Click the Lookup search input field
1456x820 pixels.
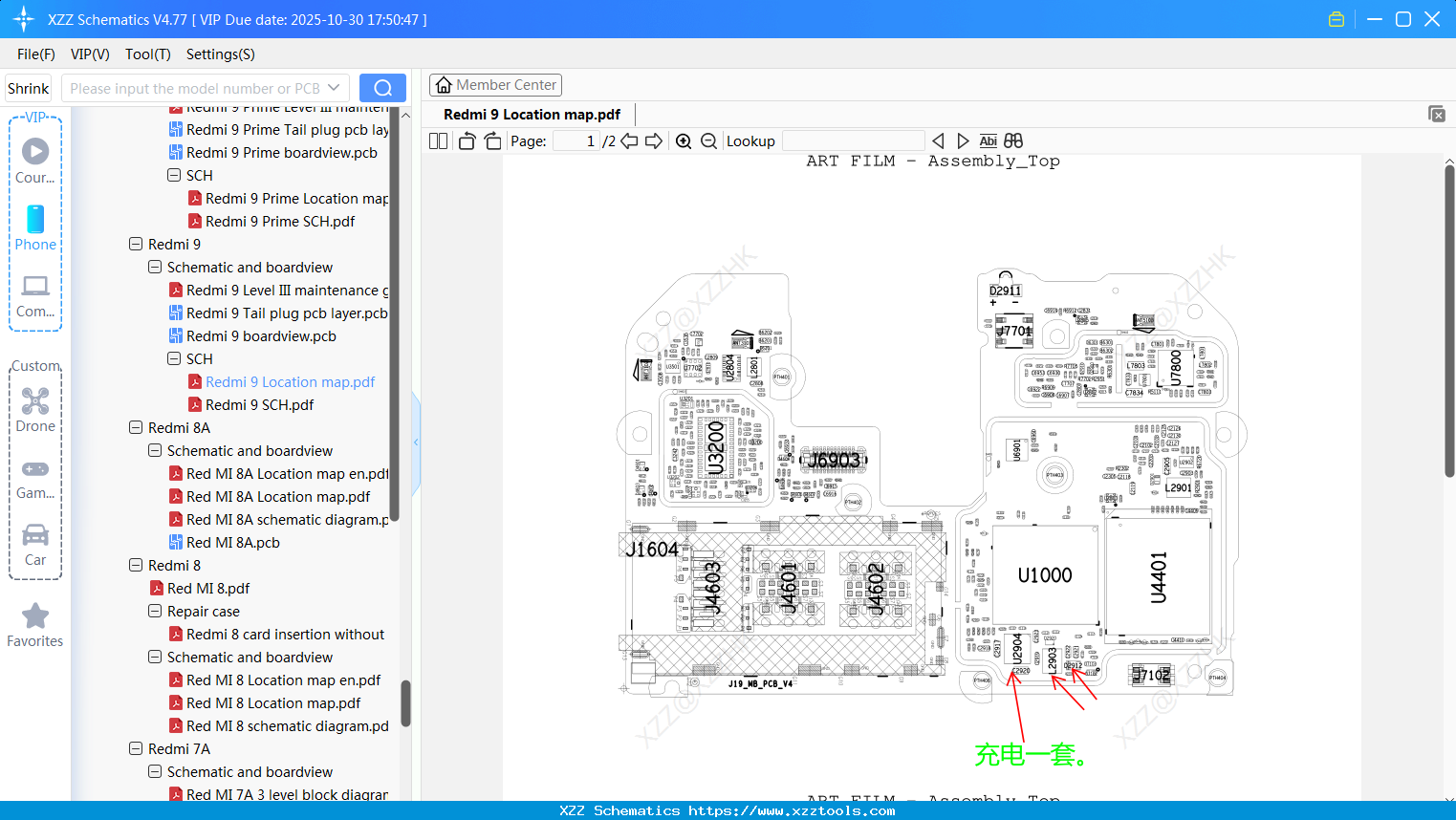[853, 140]
